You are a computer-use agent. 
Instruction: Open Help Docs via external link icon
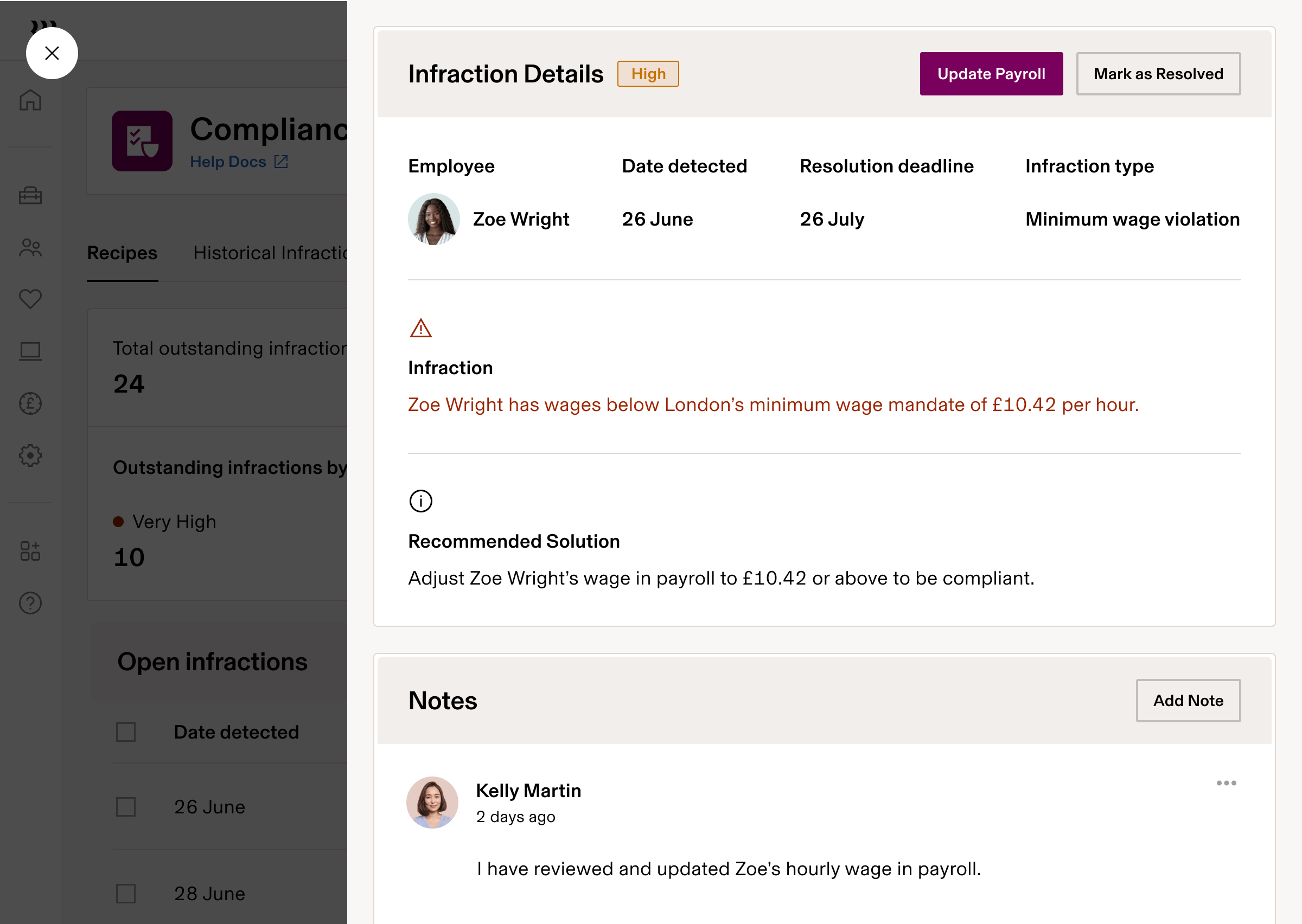281,162
